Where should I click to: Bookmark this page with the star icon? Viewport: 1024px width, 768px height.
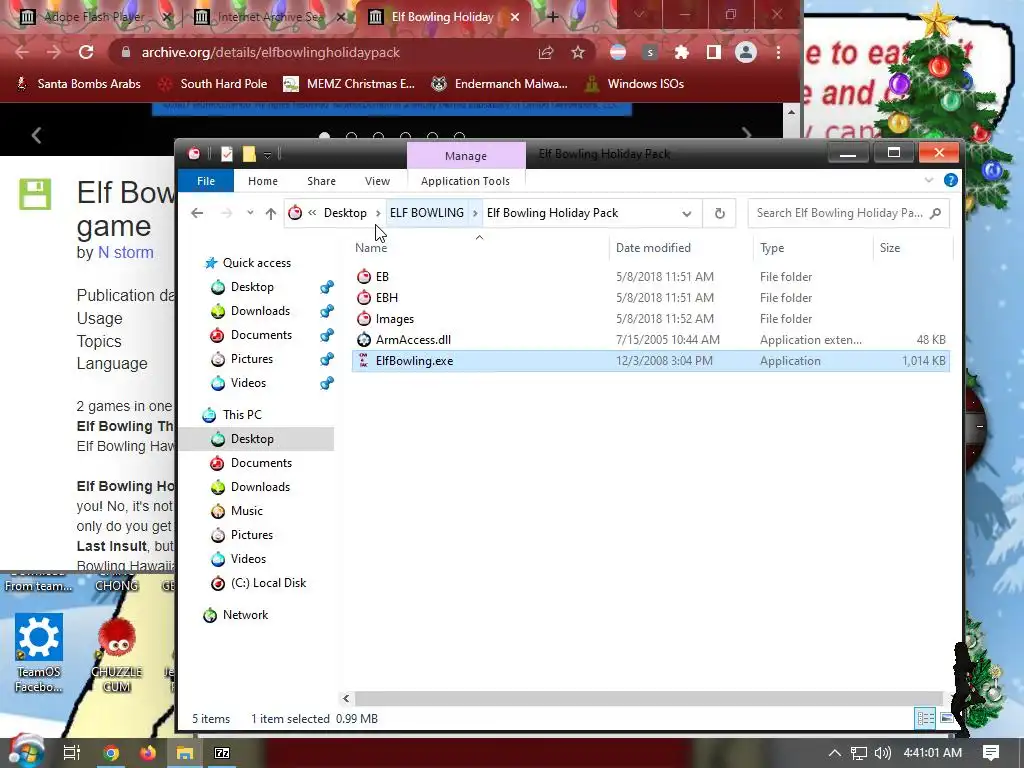[578, 52]
